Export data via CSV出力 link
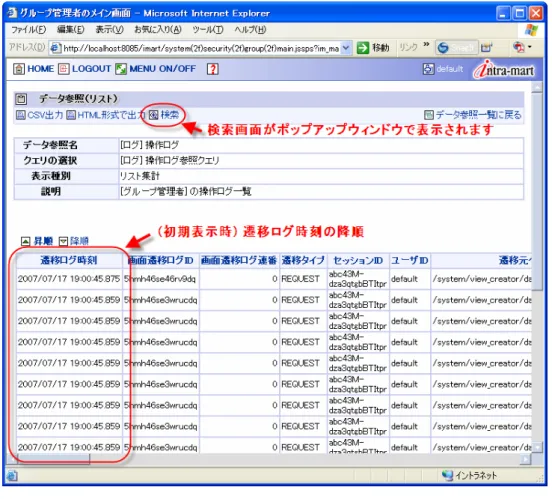This screenshot has height=499, width=552. pyautogui.click(x=45, y=115)
